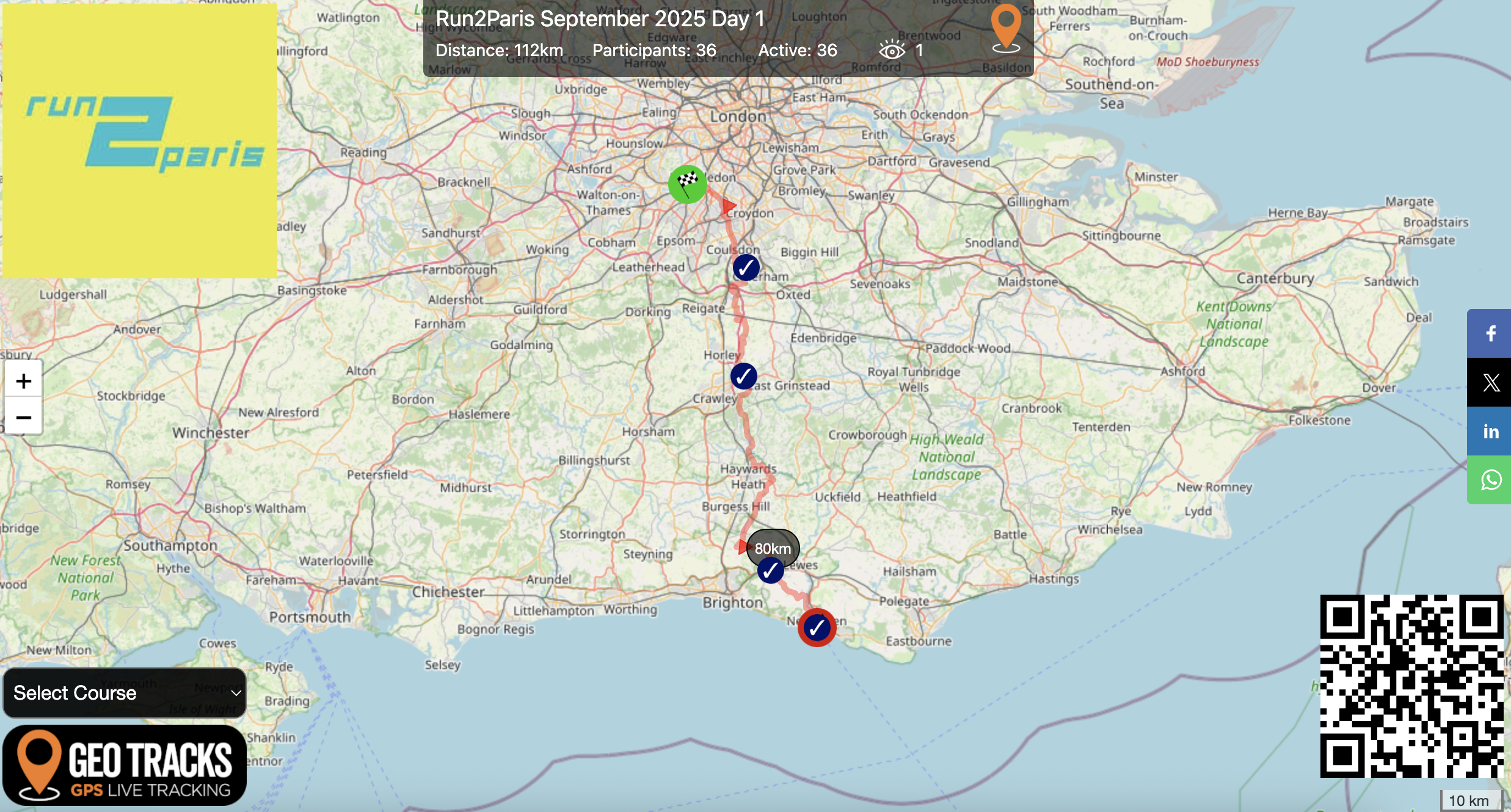Click the event title Run2Paris September 2025 Day 1

(x=600, y=18)
